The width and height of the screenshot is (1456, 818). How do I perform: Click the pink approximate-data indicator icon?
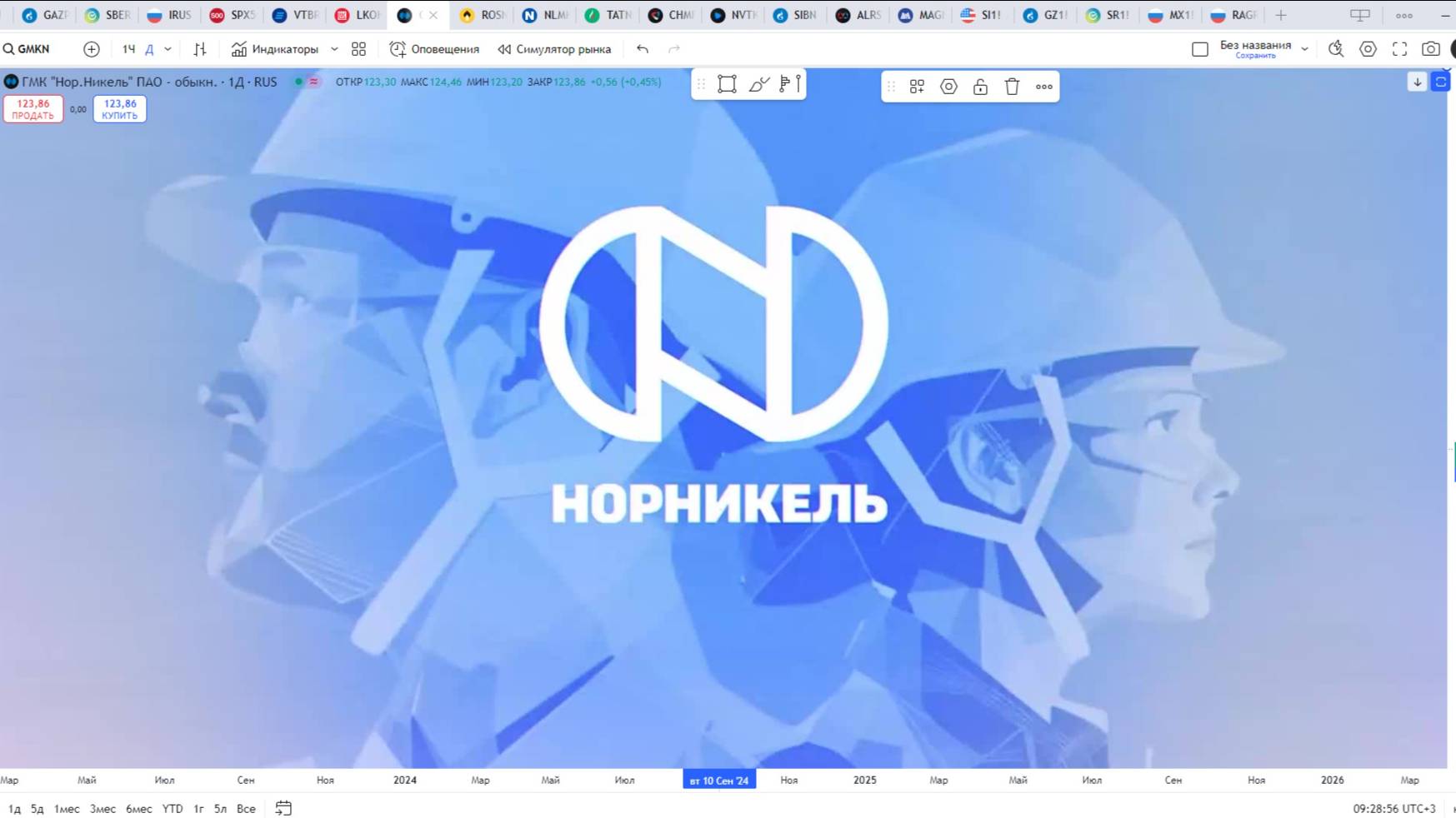point(314,82)
